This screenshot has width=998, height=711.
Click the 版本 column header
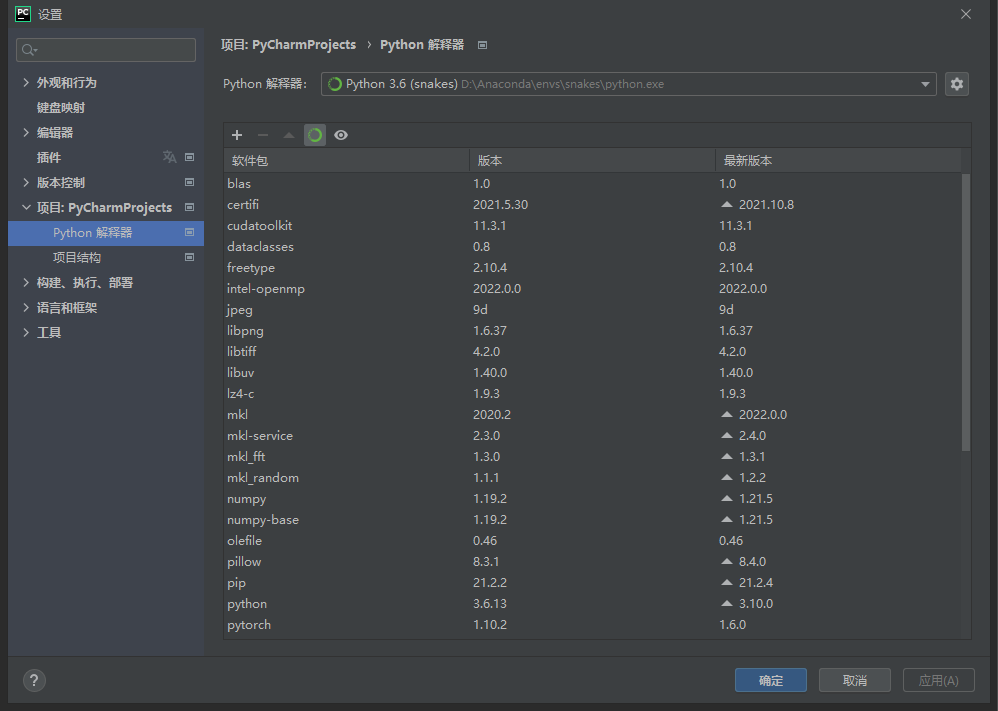593,160
